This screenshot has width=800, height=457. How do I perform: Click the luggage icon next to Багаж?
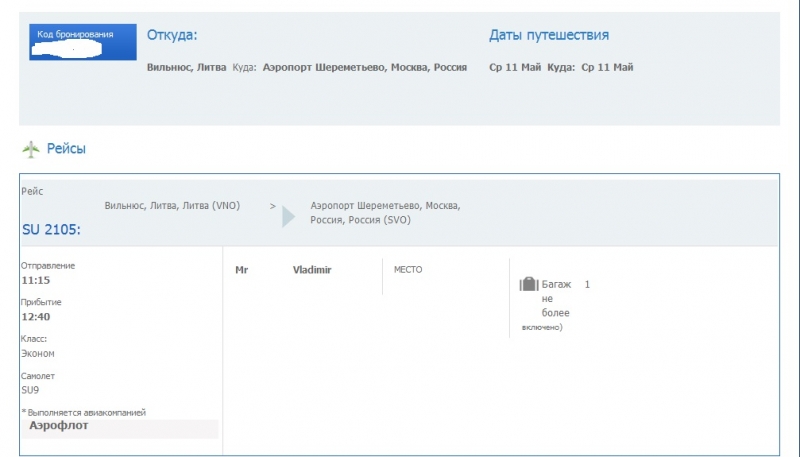(x=529, y=284)
